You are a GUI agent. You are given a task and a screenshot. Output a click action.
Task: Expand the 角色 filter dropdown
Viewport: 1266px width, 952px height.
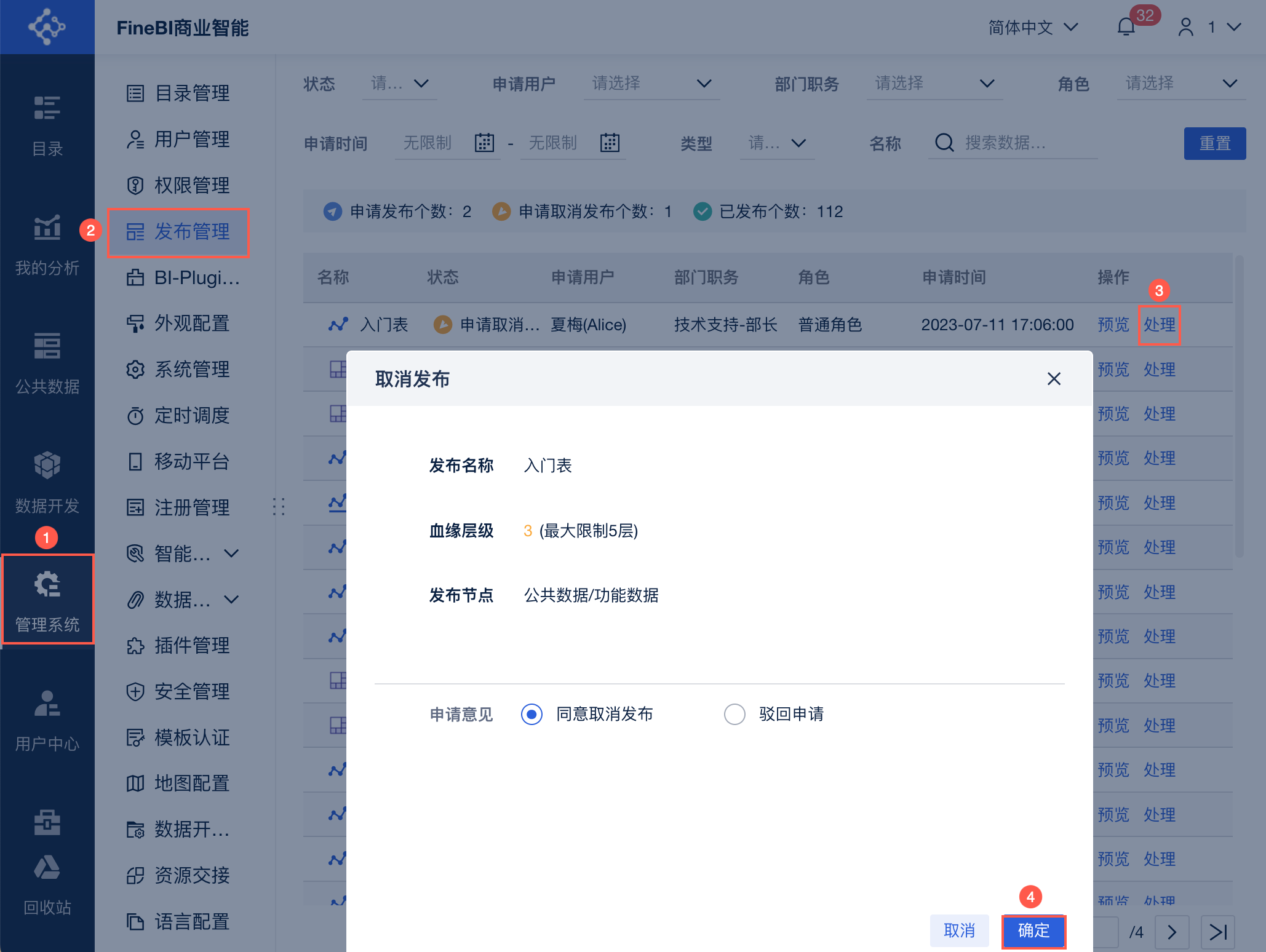tap(1181, 84)
